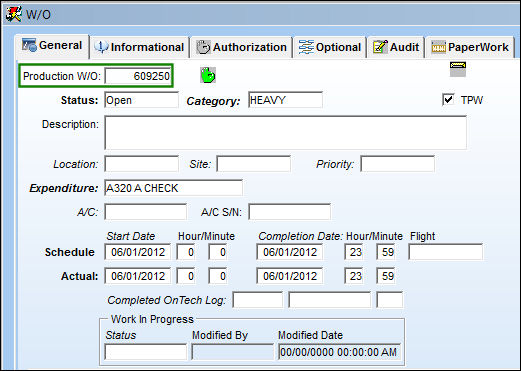Click the Schedule completion minute field showing 59

point(386,252)
